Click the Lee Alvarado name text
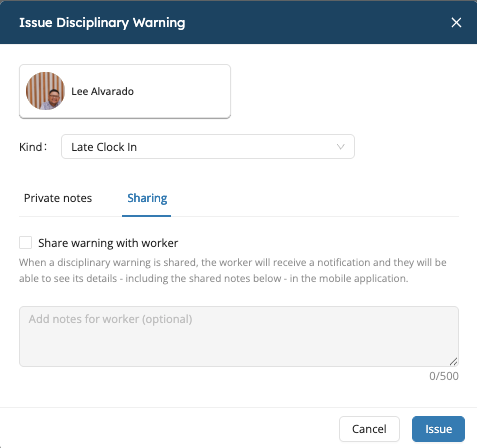This screenshot has height=448, width=477. [103, 91]
